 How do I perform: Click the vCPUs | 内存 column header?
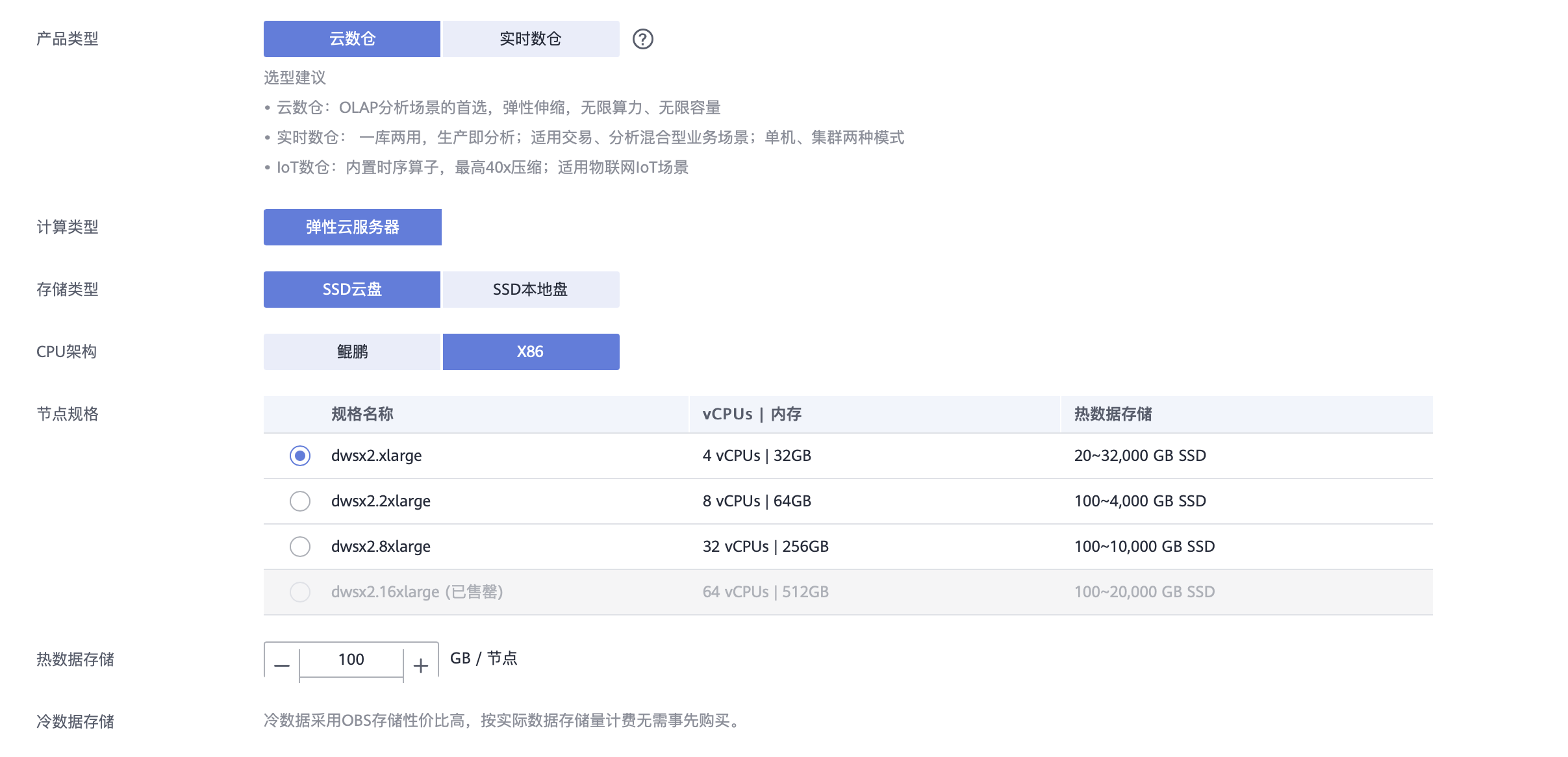(x=752, y=414)
